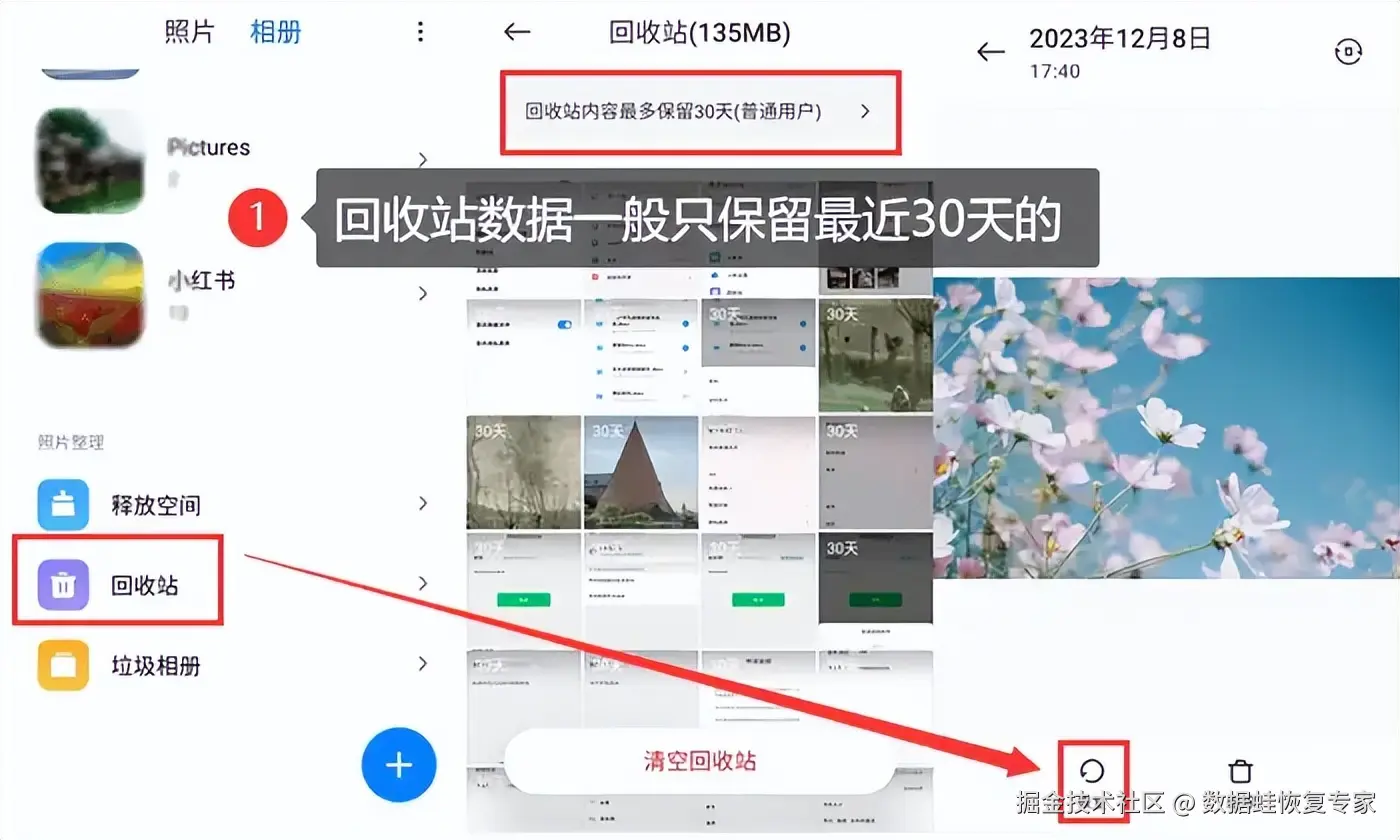Expand the 回收站 chevron

423,584
